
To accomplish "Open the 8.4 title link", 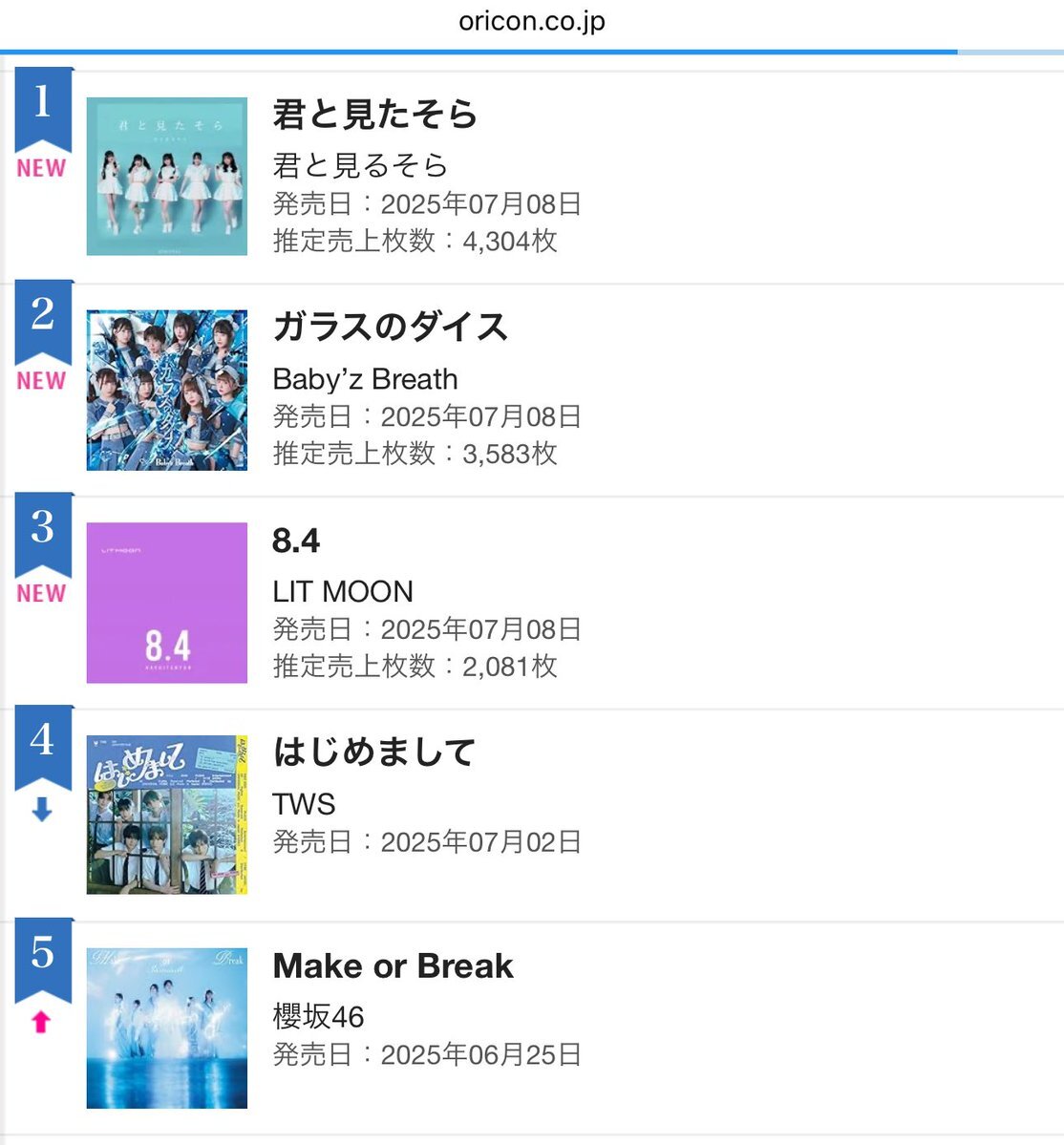I will (x=296, y=541).
